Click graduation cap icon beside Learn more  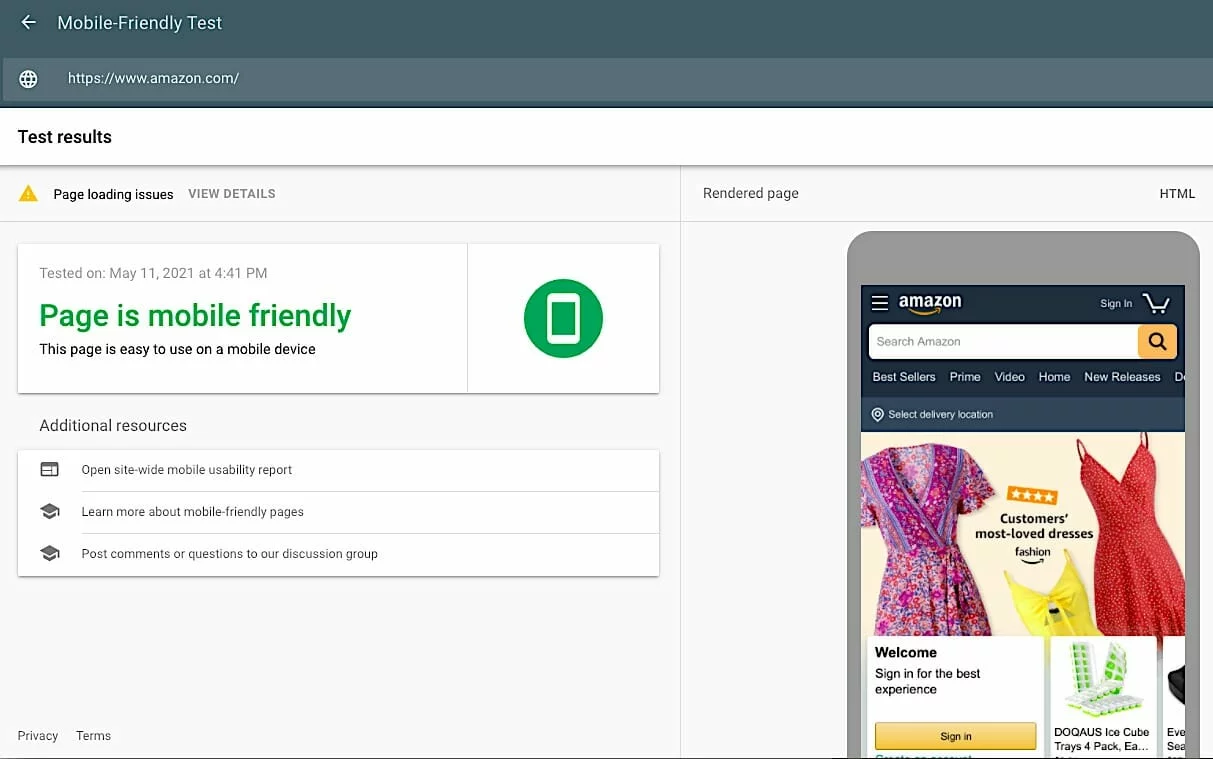[49, 511]
